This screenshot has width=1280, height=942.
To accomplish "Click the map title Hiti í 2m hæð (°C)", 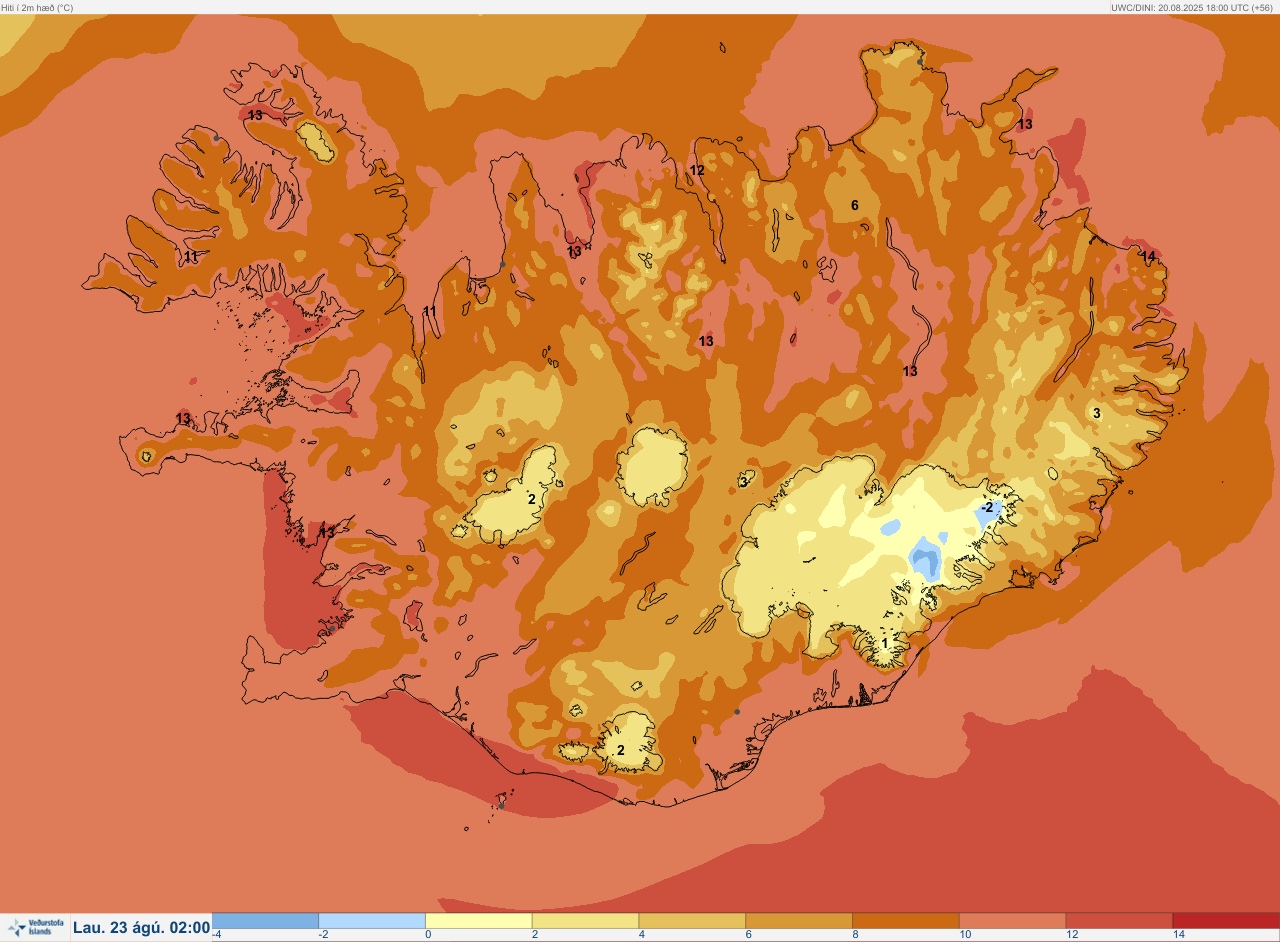I will [37, 7].
